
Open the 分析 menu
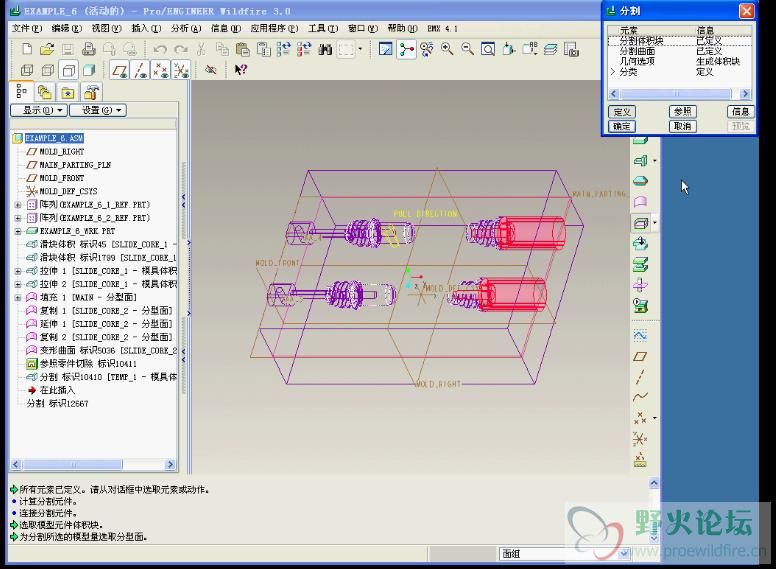click(x=186, y=28)
